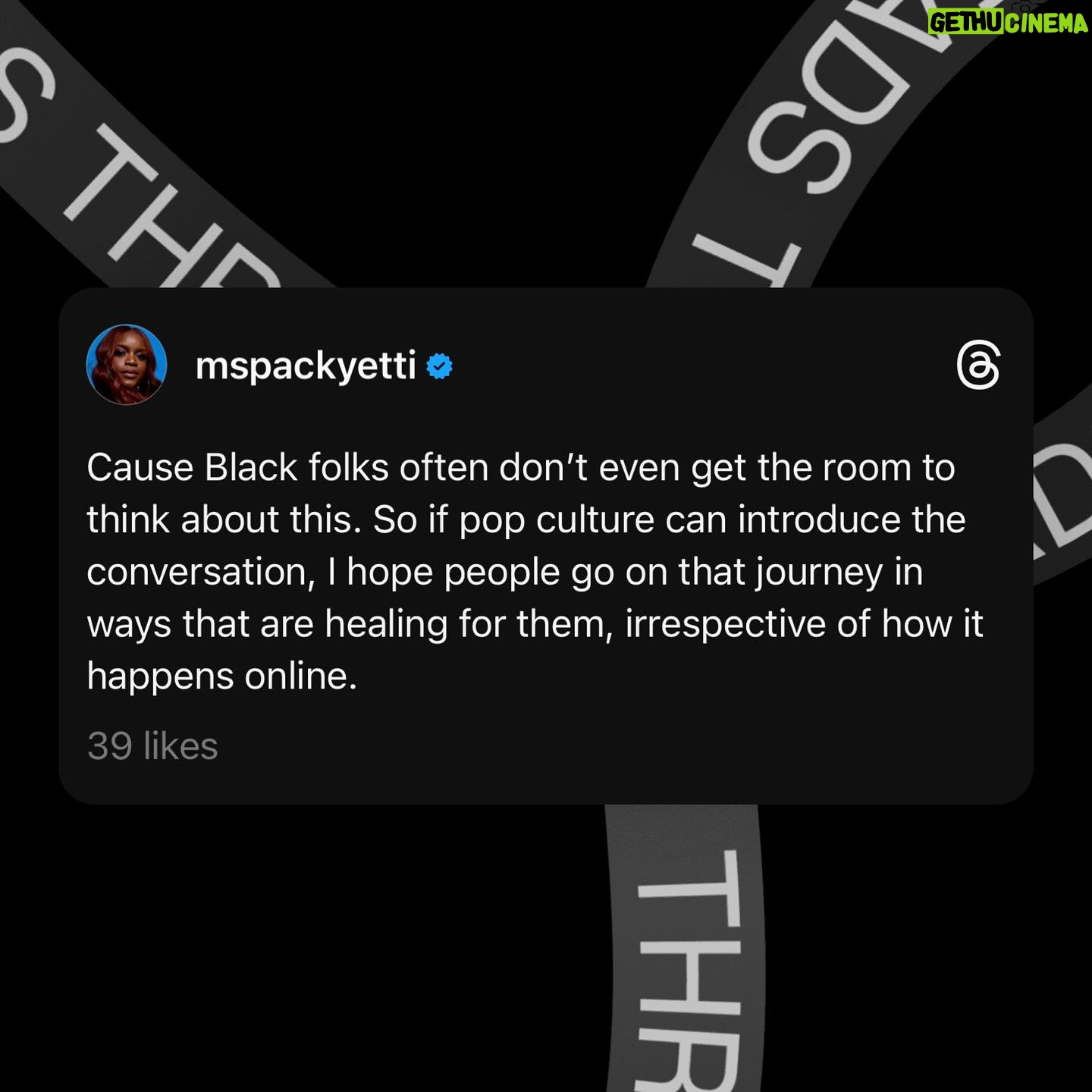Select the post text paragraph
Image resolution: width=1092 pixels, height=1092 pixels.
pos(535,572)
